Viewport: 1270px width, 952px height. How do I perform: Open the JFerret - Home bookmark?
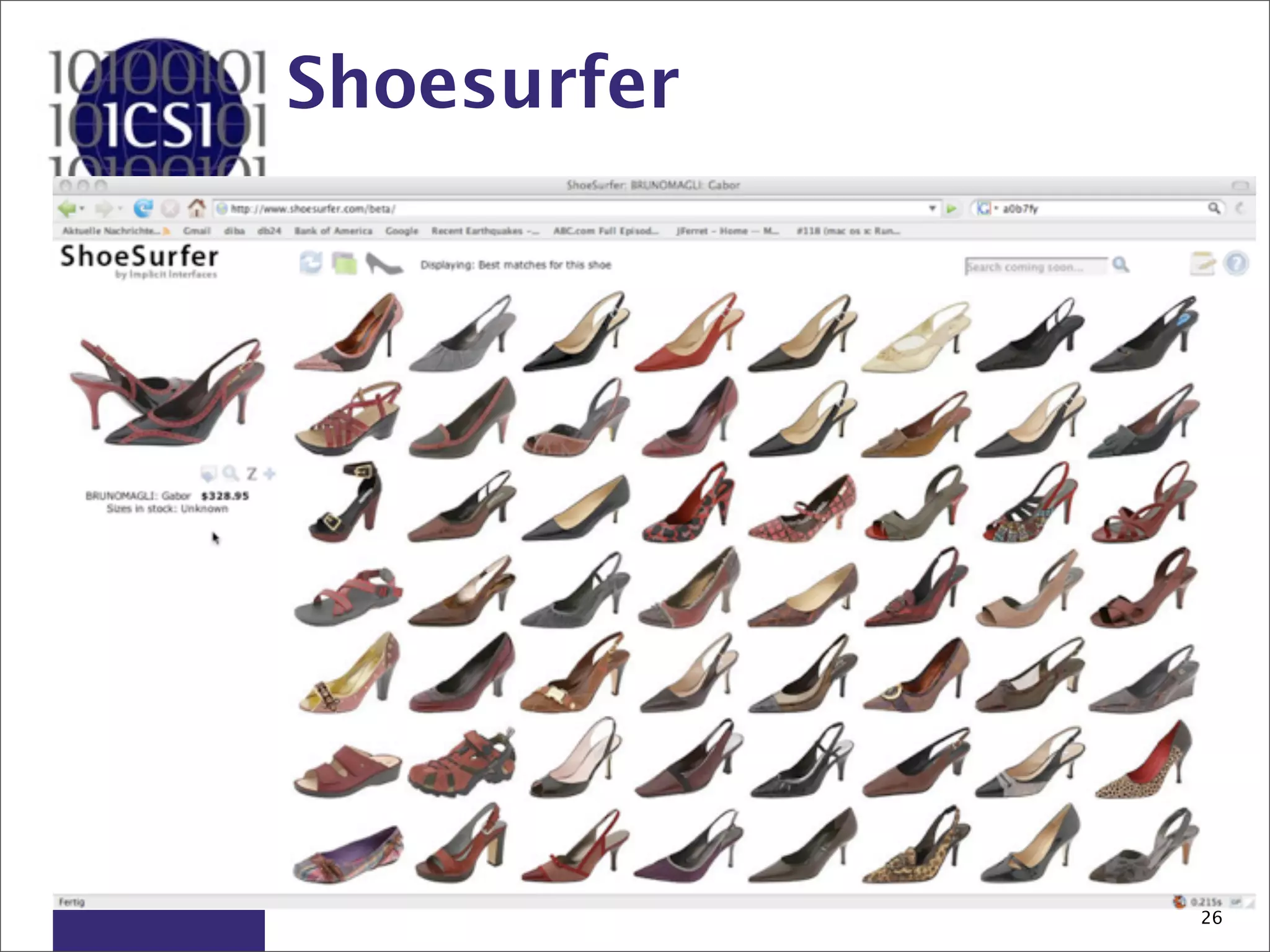728,231
